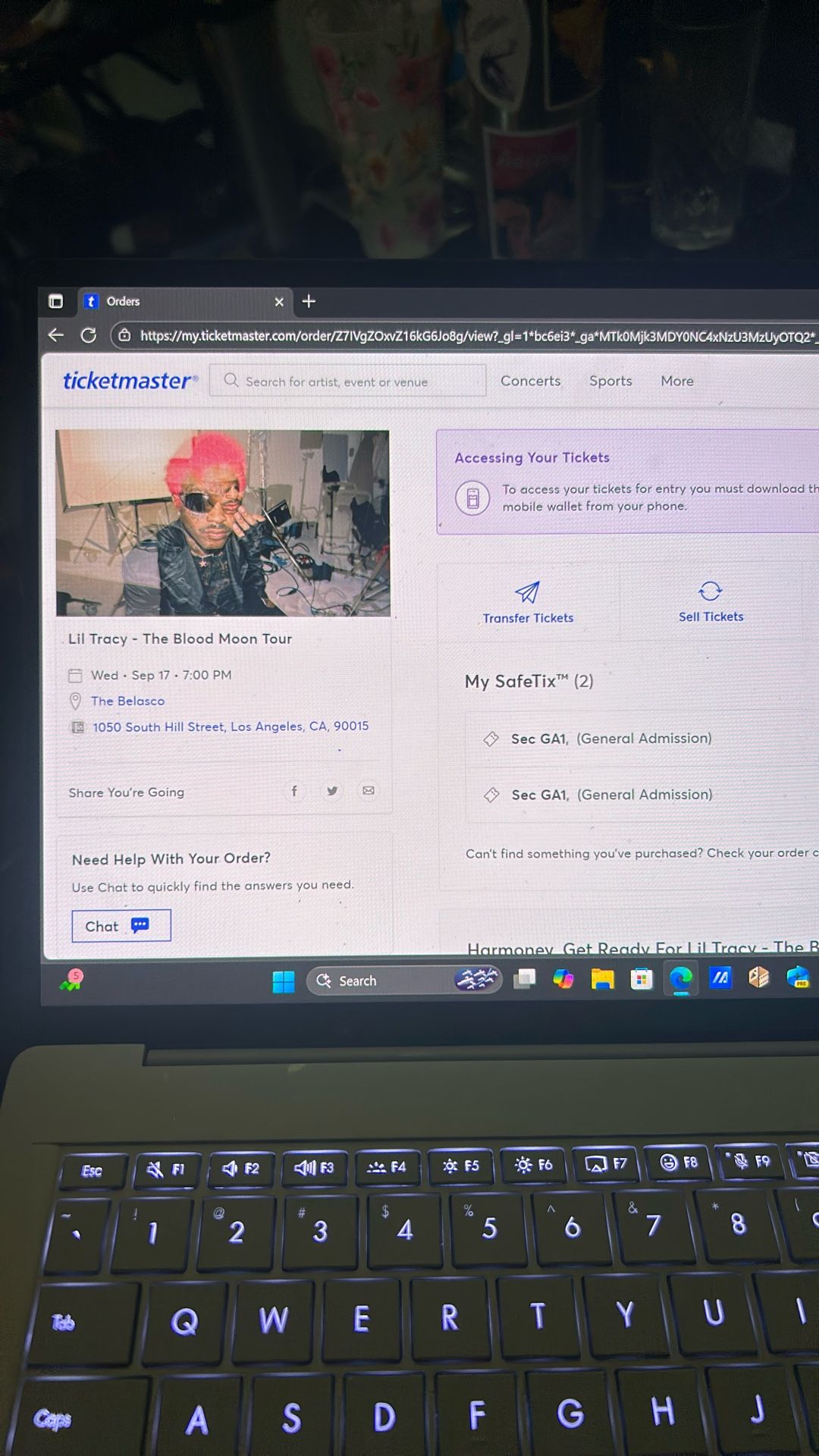
Task: Click the browser back arrow
Action: point(55,334)
